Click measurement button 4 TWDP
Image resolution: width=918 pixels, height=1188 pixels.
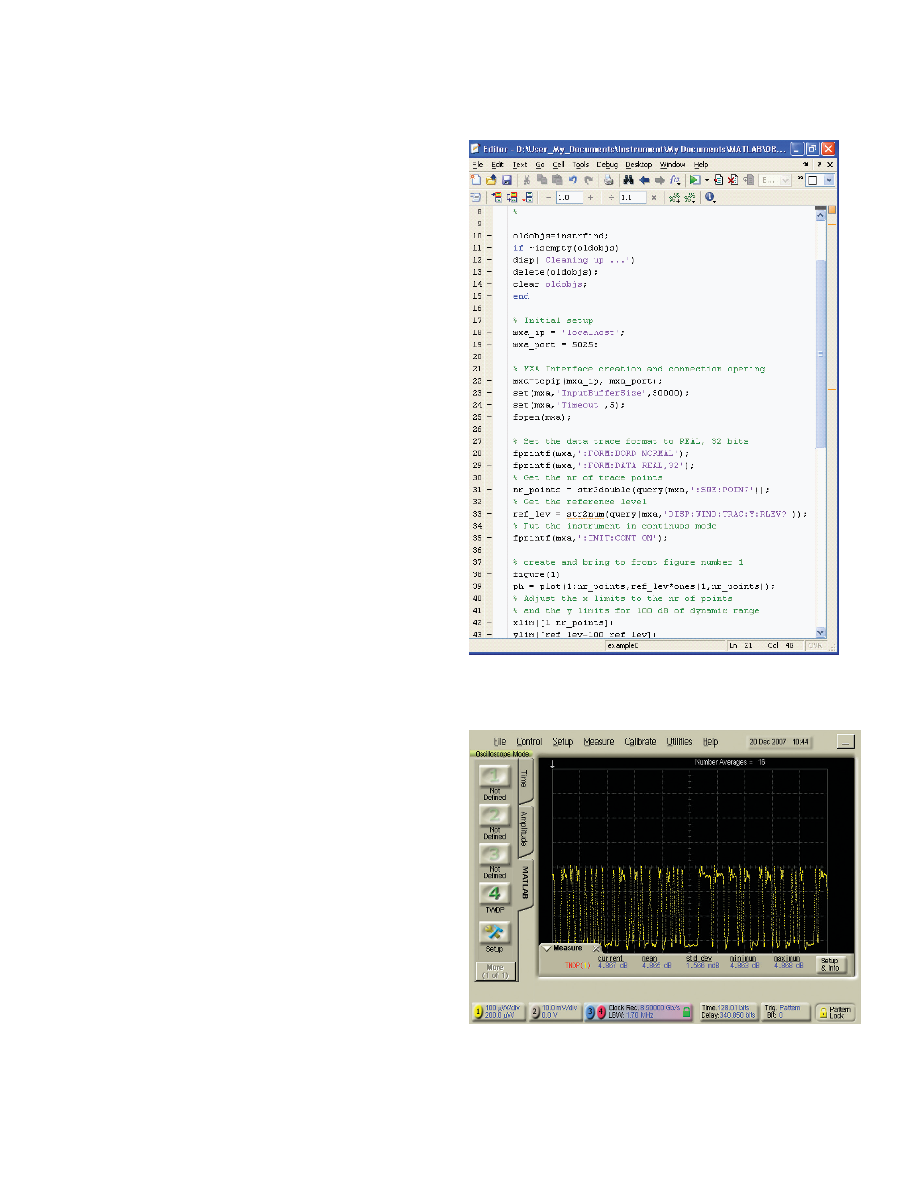tap(494, 894)
